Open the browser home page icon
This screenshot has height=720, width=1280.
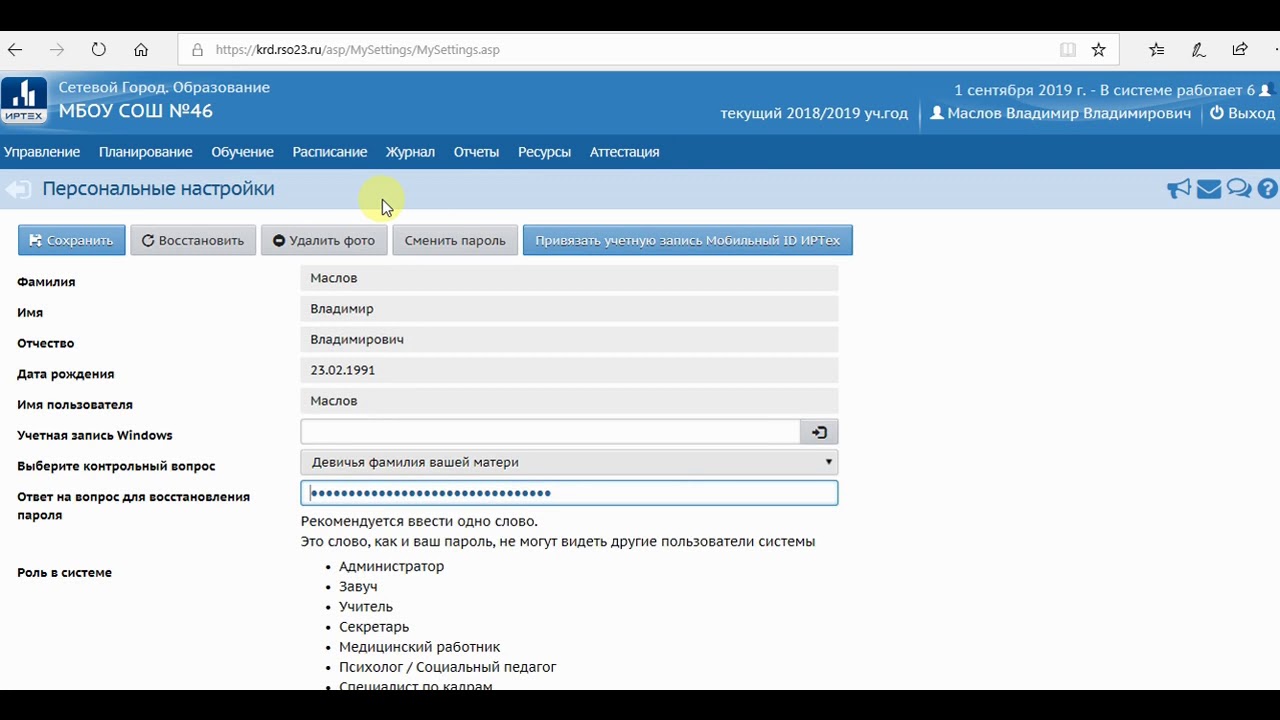tap(141, 49)
